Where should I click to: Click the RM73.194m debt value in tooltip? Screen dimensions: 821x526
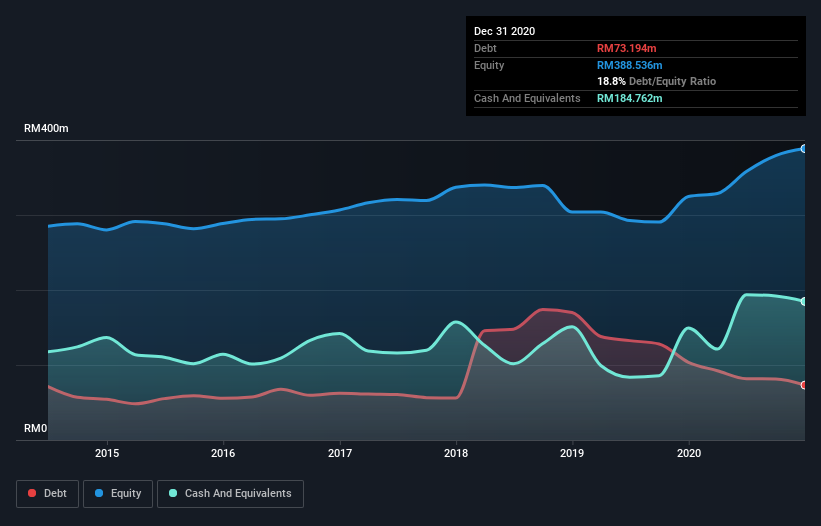(627, 48)
